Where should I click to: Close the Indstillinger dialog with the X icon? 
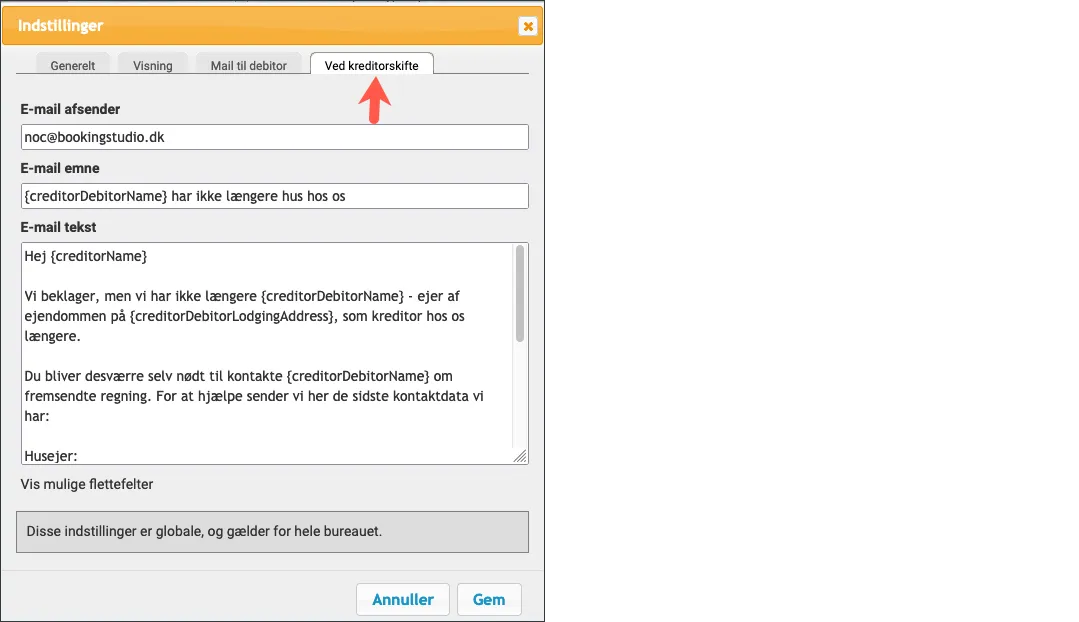tap(527, 26)
